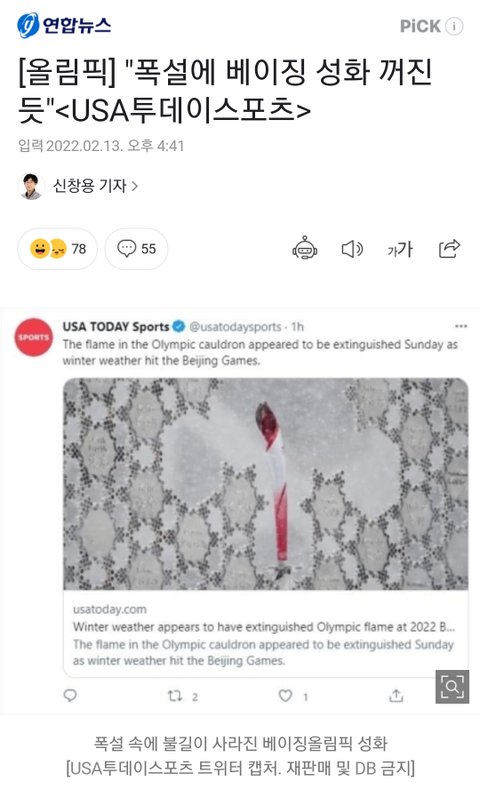Open tweet three-dot more menu
The image size is (480, 797).
461,326
